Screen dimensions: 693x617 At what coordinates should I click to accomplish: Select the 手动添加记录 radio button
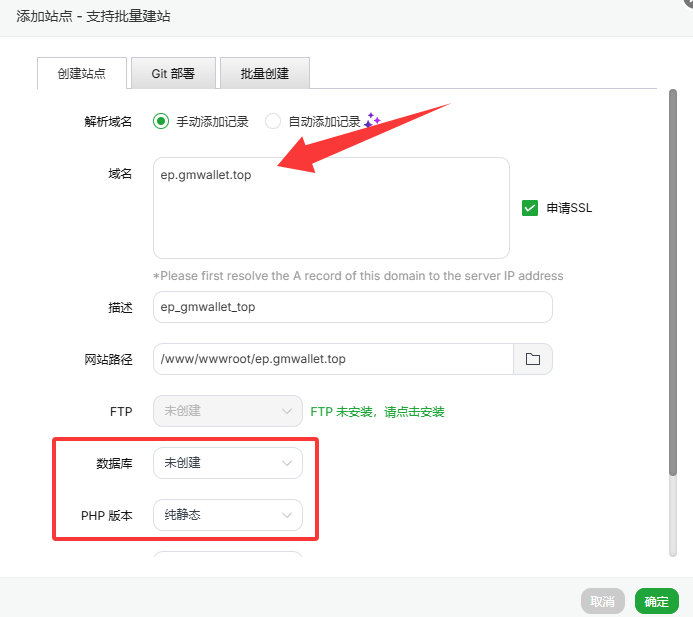pyautogui.click(x=160, y=122)
